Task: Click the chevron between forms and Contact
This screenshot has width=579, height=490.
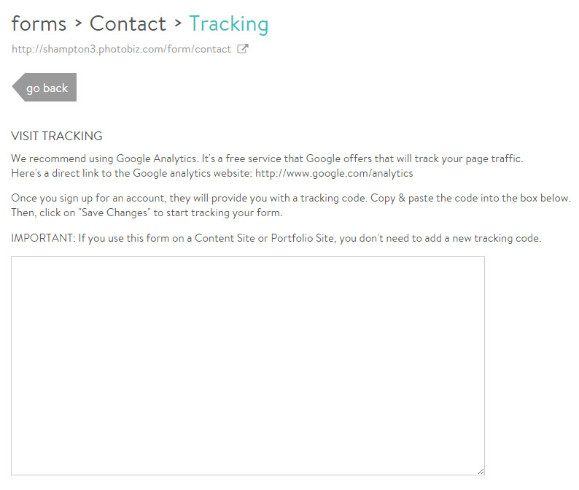Action: coord(78,24)
